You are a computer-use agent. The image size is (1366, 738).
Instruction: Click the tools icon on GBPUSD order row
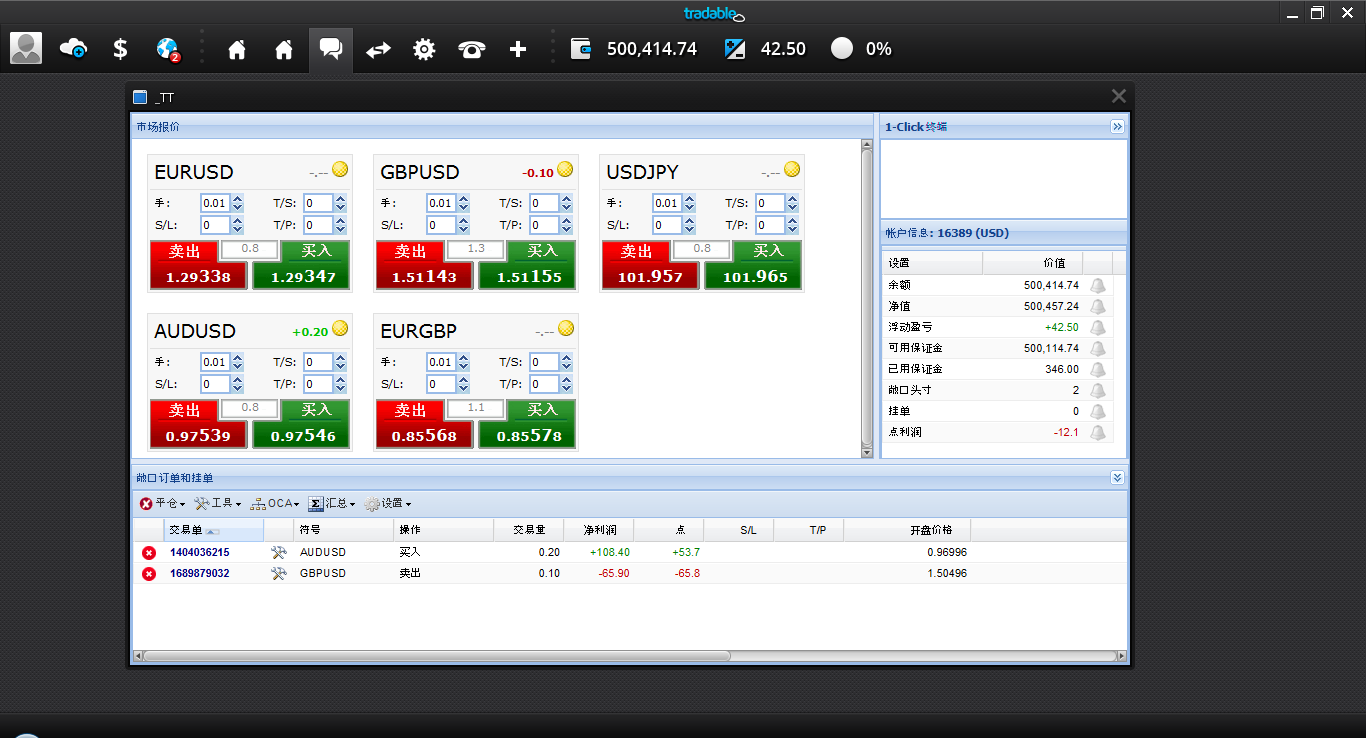coord(279,573)
